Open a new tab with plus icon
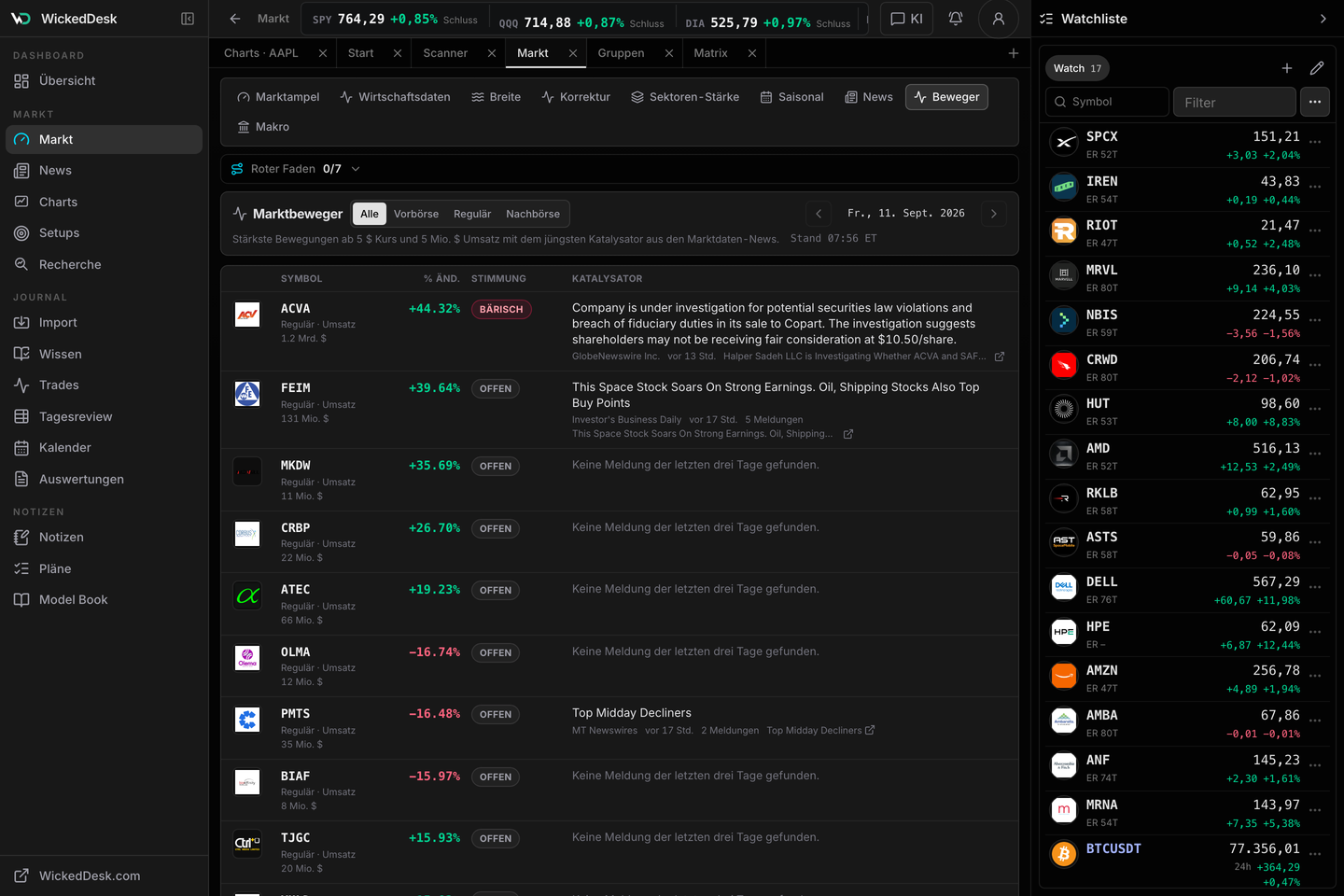Viewport: 1344px width, 896px height. pos(1014,53)
